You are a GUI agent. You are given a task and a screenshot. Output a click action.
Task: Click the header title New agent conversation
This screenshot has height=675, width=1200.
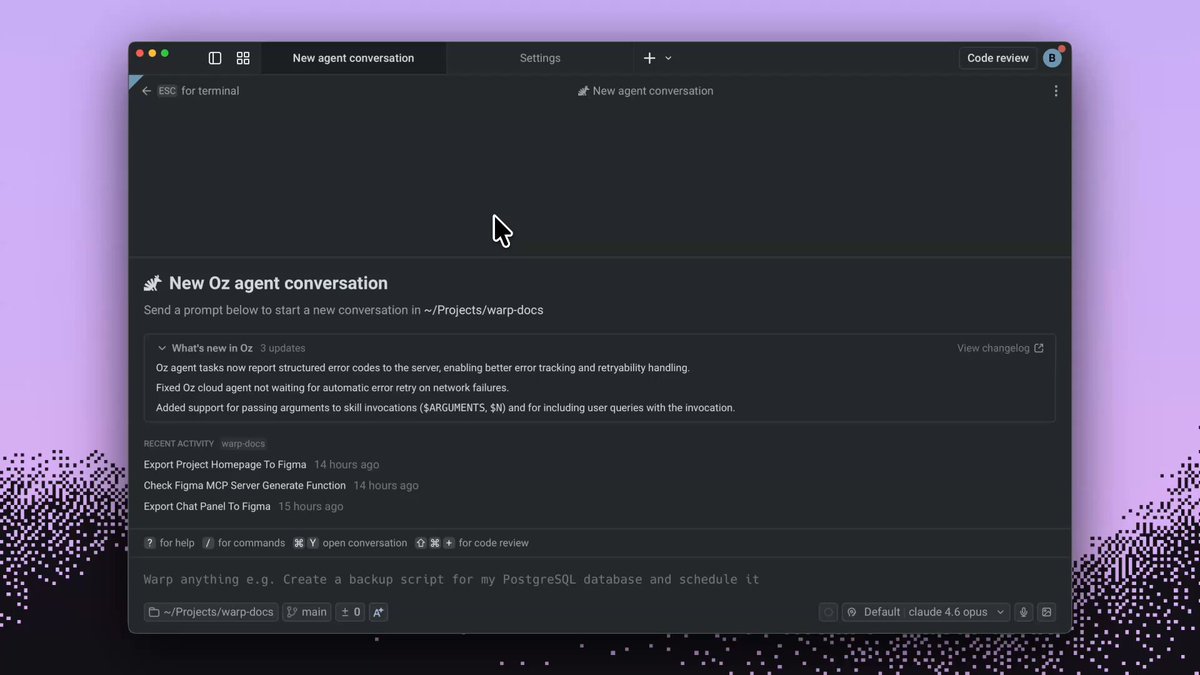pos(653,91)
